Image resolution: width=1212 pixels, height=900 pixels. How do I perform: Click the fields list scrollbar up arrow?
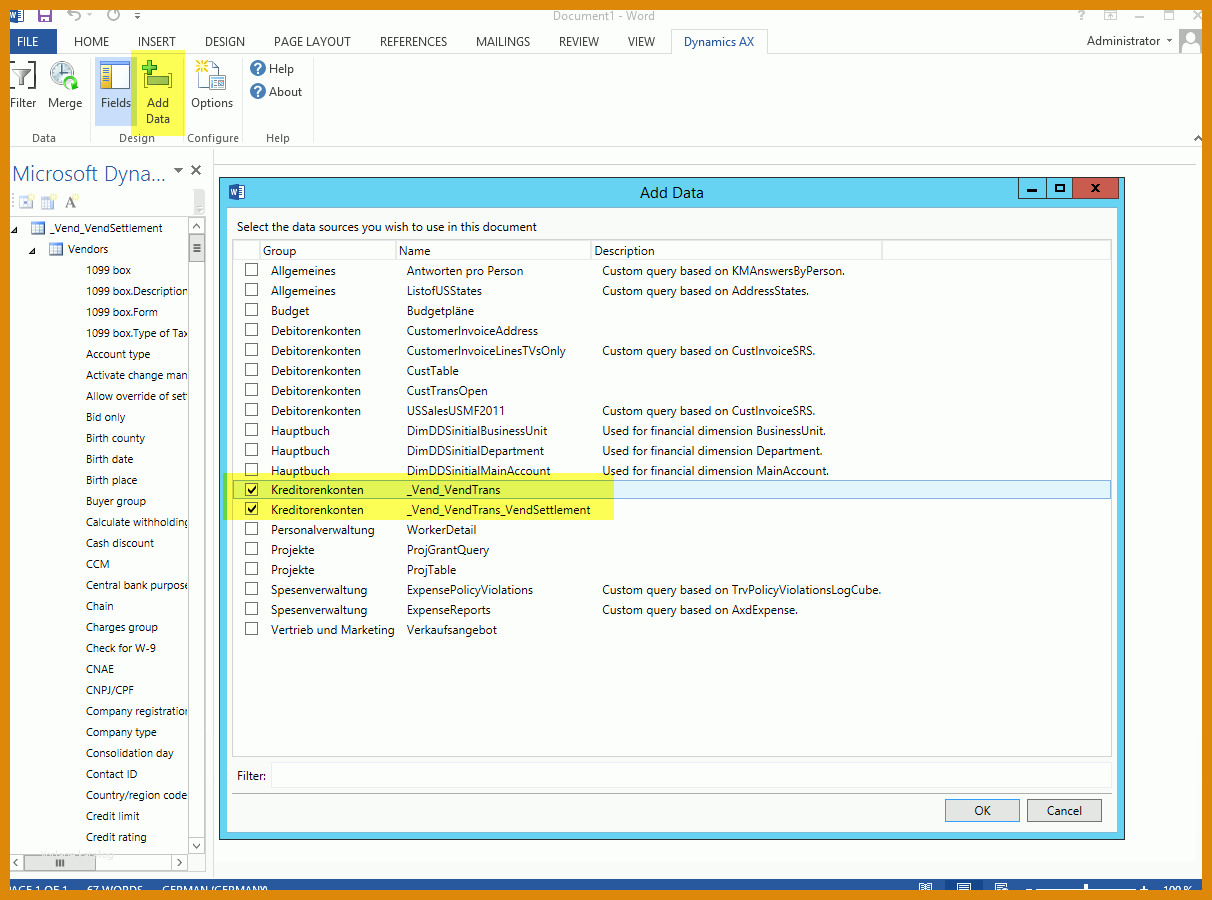[x=196, y=228]
